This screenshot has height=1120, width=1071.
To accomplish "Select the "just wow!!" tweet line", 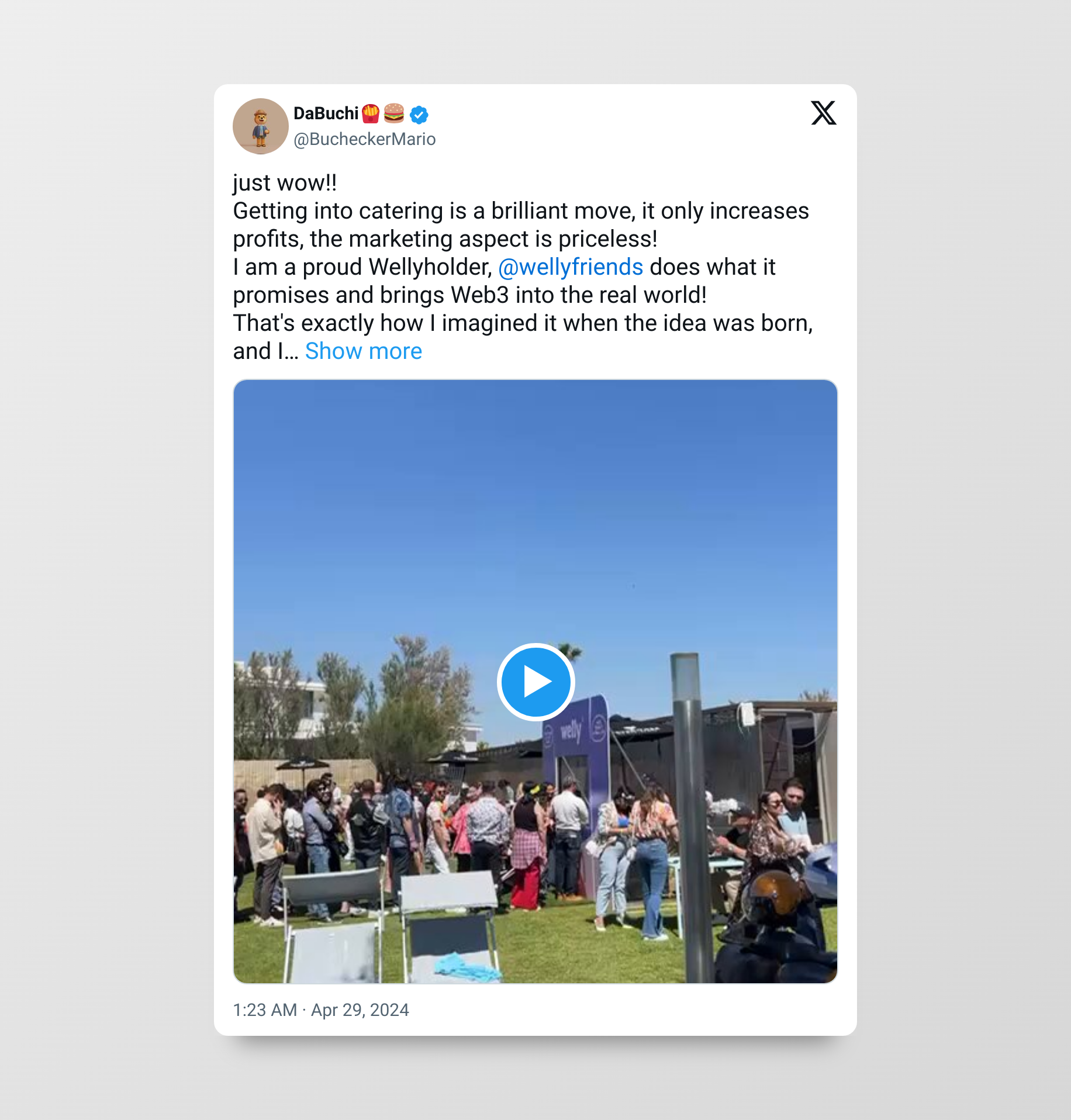I will (x=285, y=183).
